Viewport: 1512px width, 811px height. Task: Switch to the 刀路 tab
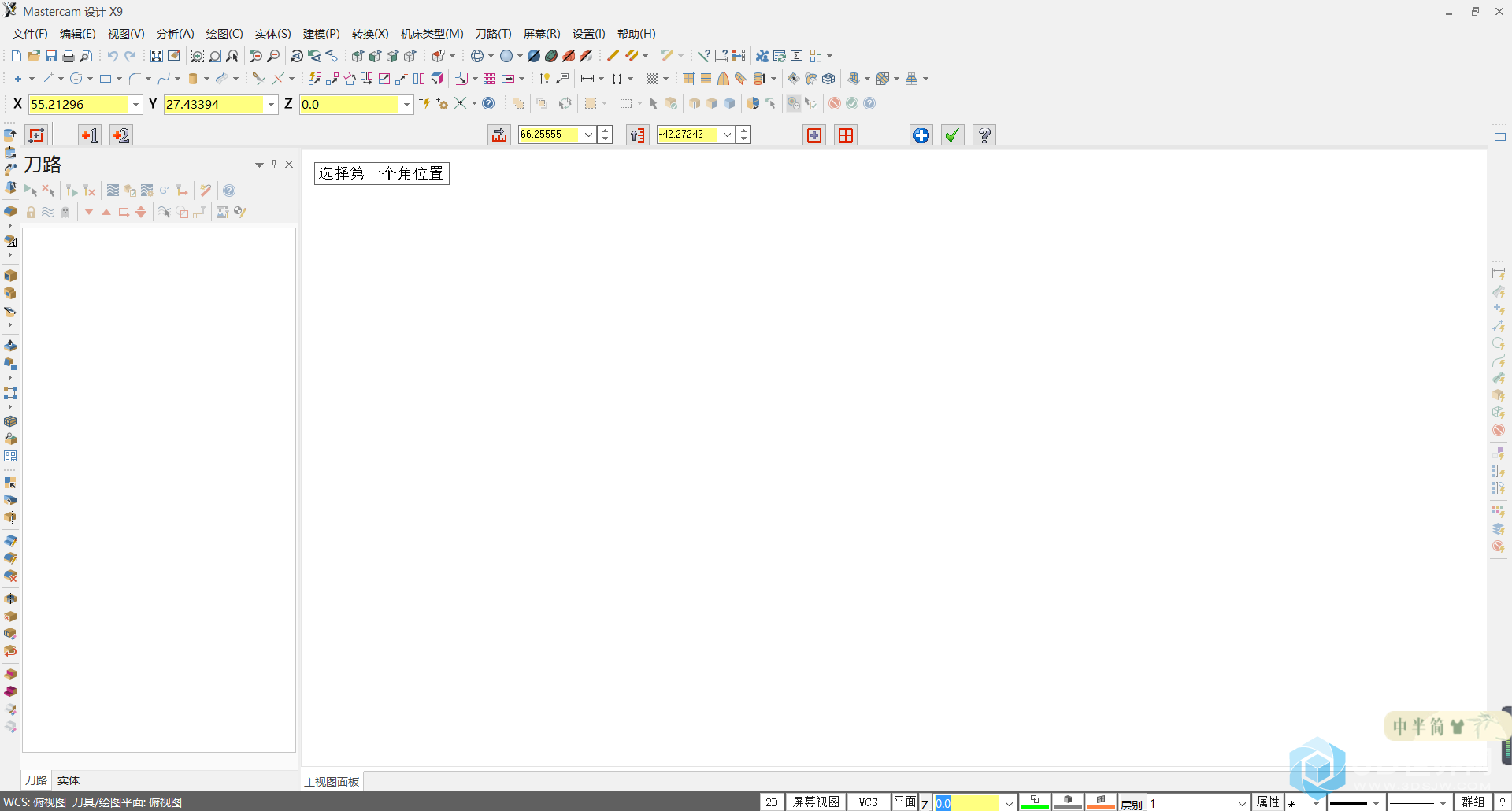(35, 780)
